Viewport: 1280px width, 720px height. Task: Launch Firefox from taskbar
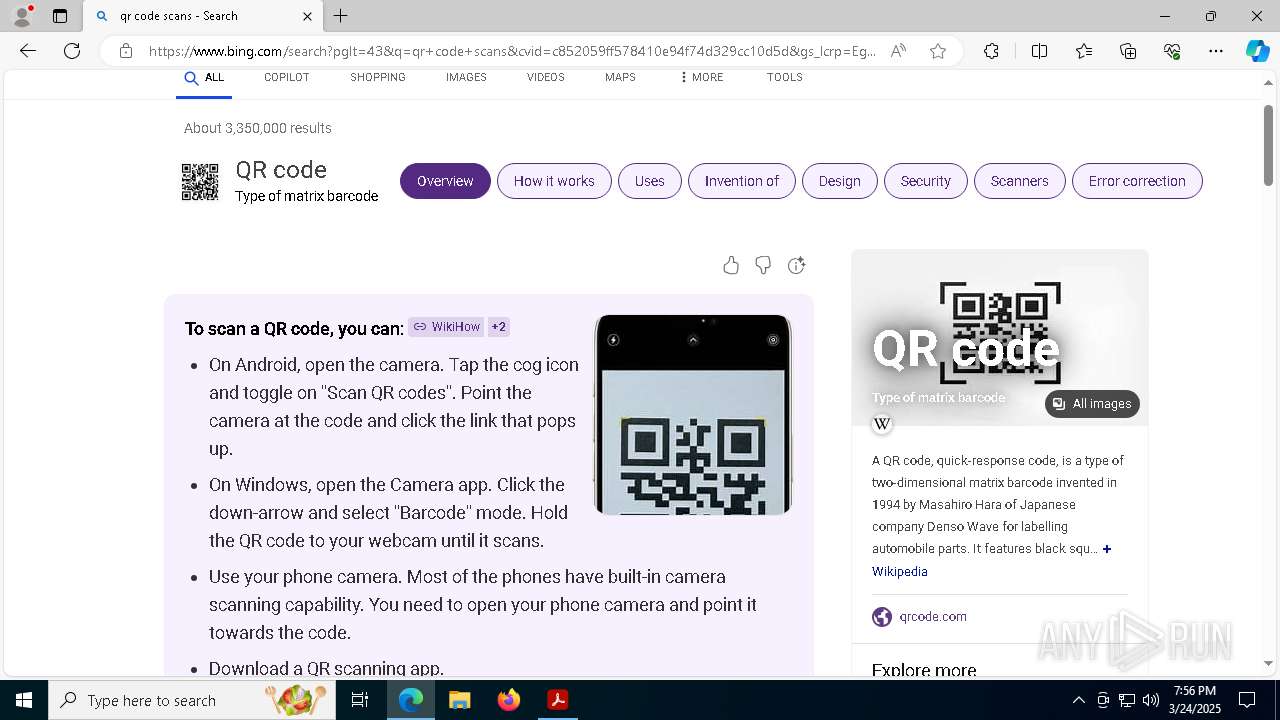(509, 700)
